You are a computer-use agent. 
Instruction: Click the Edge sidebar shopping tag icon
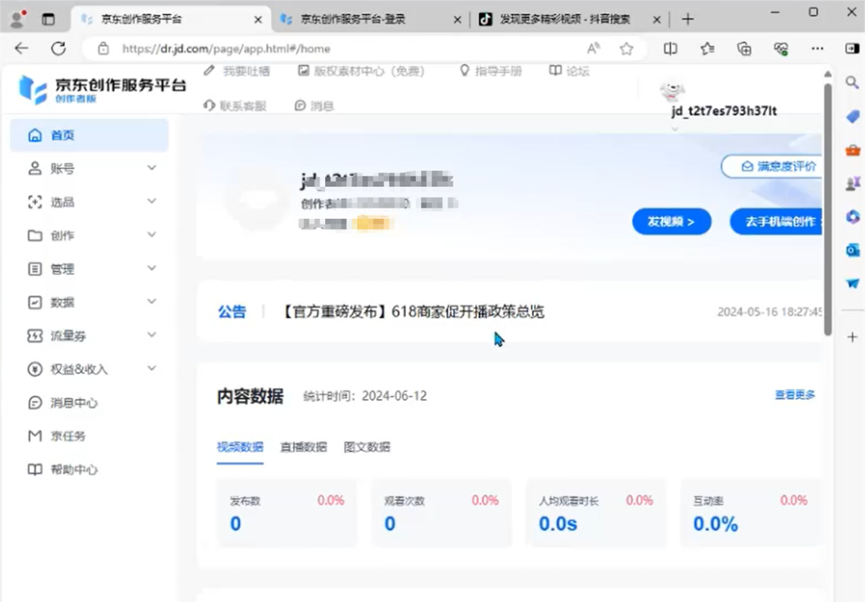point(852,116)
